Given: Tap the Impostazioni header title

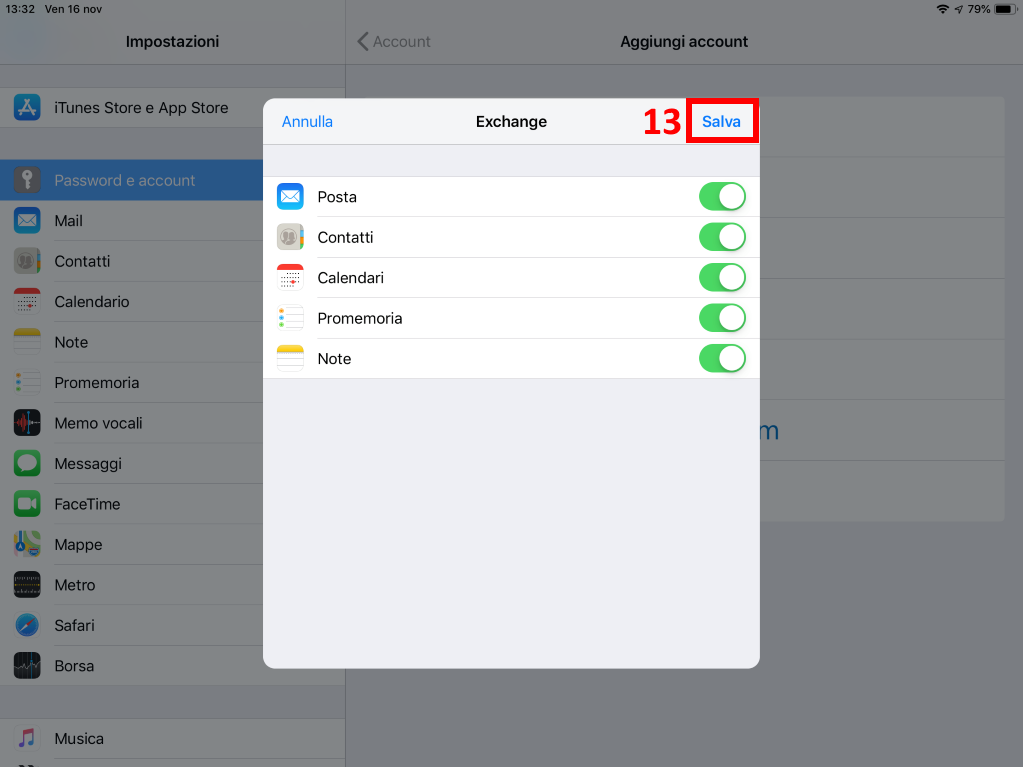Looking at the screenshot, I should pos(172,42).
